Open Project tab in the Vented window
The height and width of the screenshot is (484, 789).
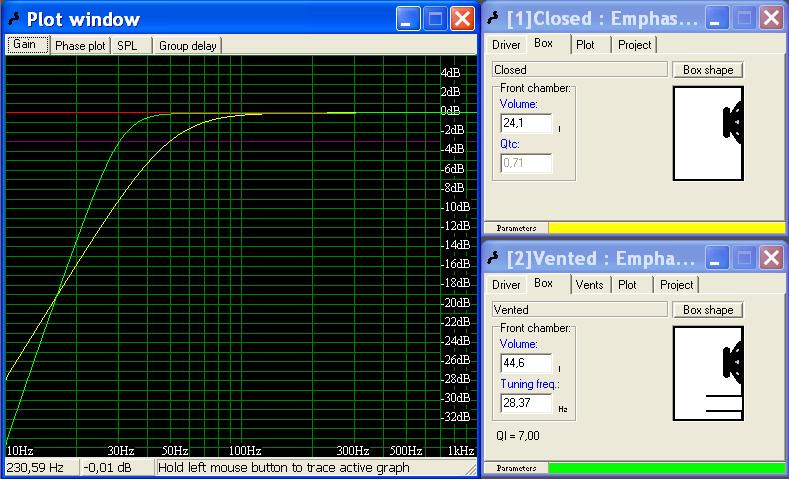(x=676, y=285)
